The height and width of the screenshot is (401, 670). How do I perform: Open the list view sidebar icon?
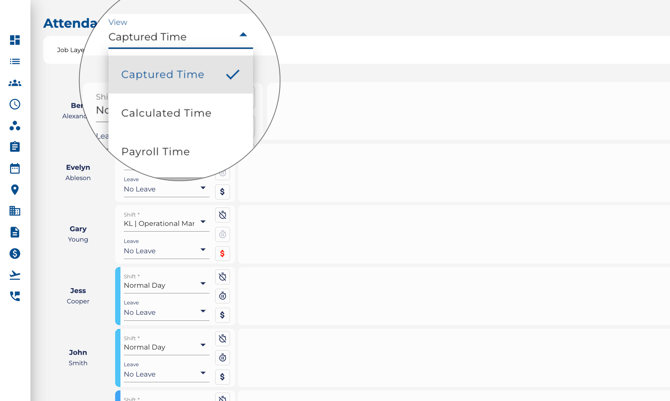coord(15,62)
